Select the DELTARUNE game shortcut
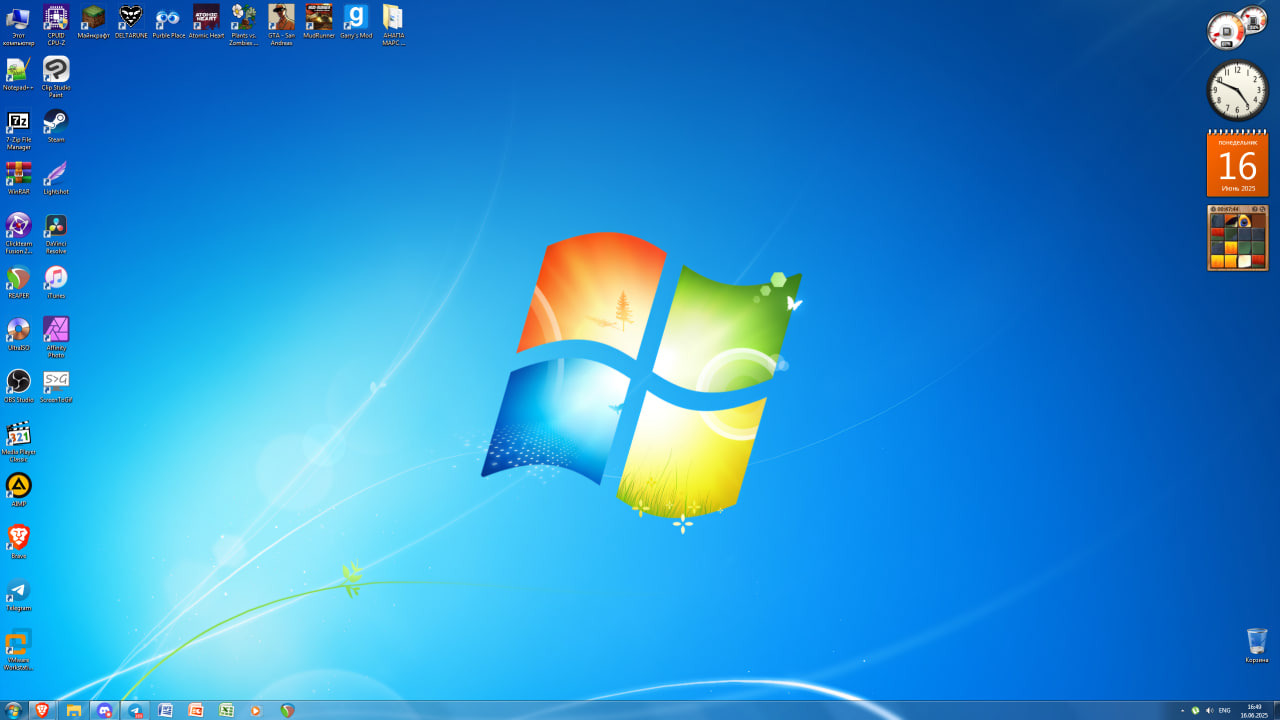This screenshot has height=720, width=1280. [x=131, y=21]
